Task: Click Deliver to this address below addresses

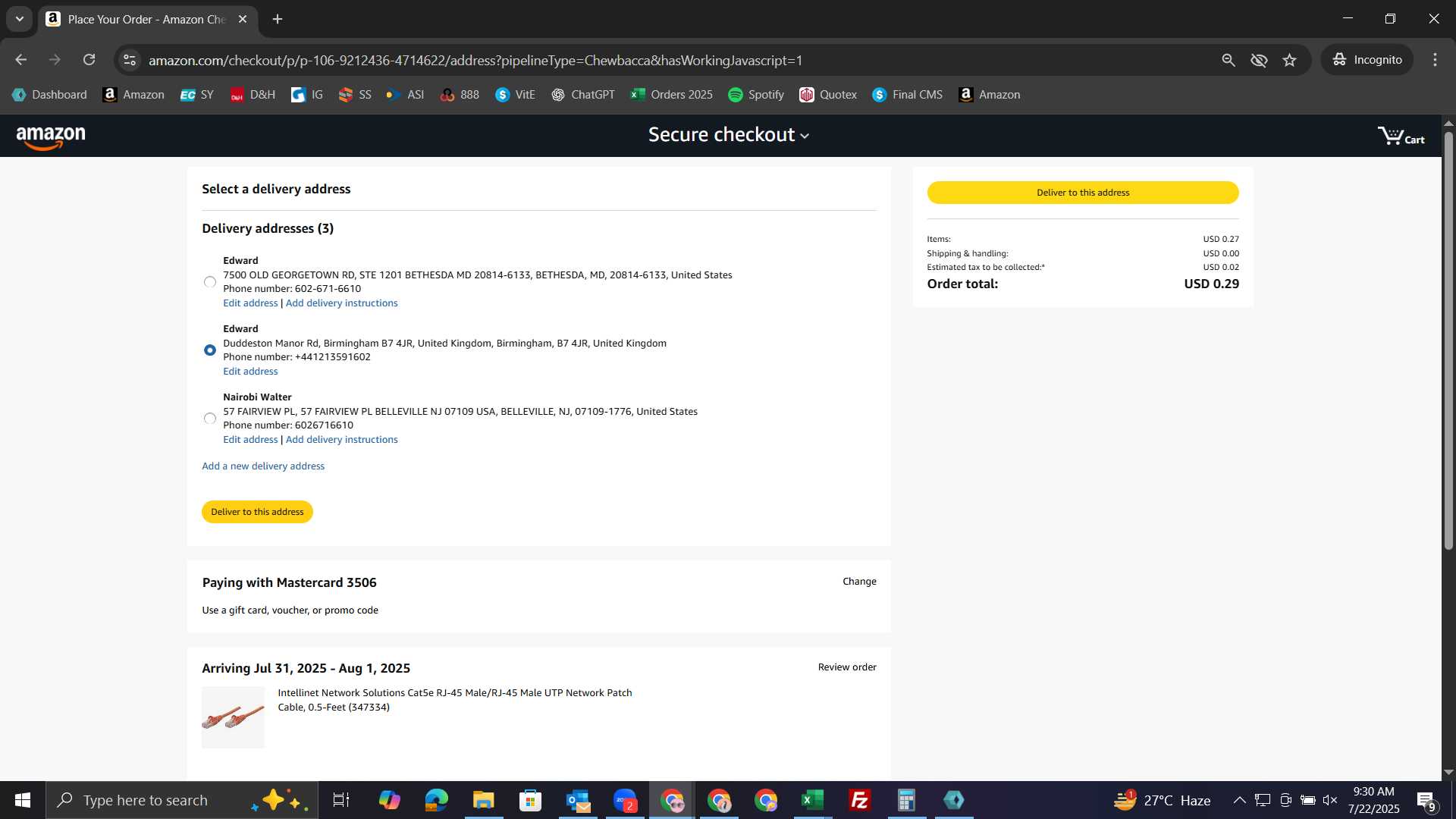Action: tap(257, 512)
